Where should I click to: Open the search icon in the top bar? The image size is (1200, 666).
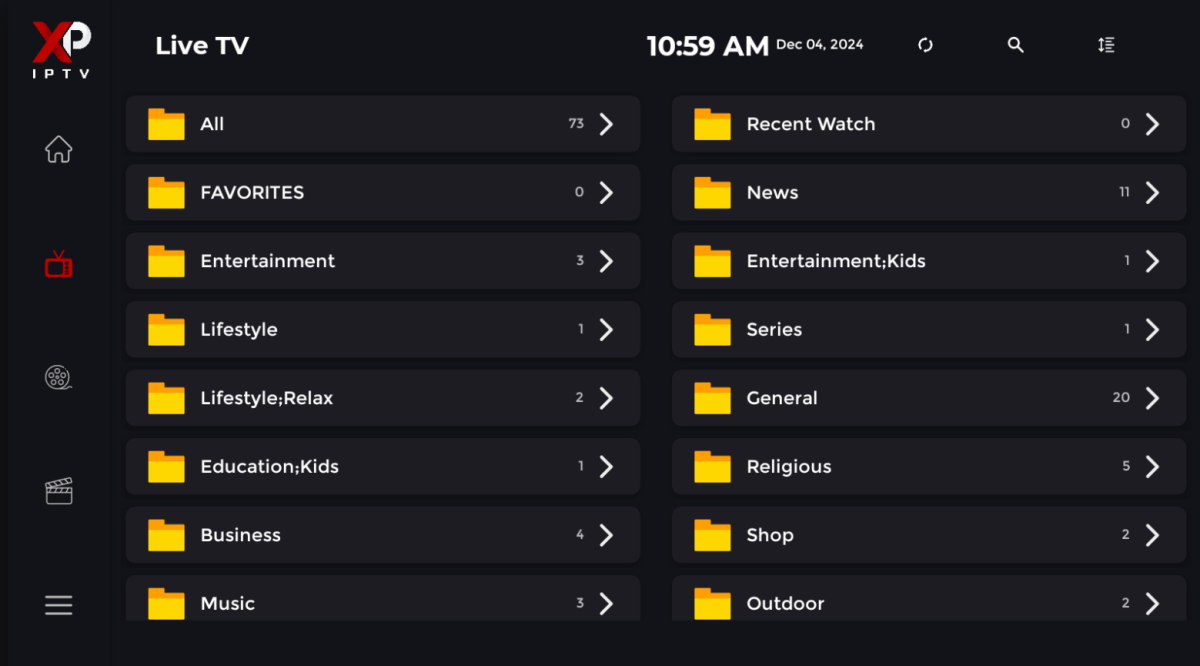tap(1015, 45)
